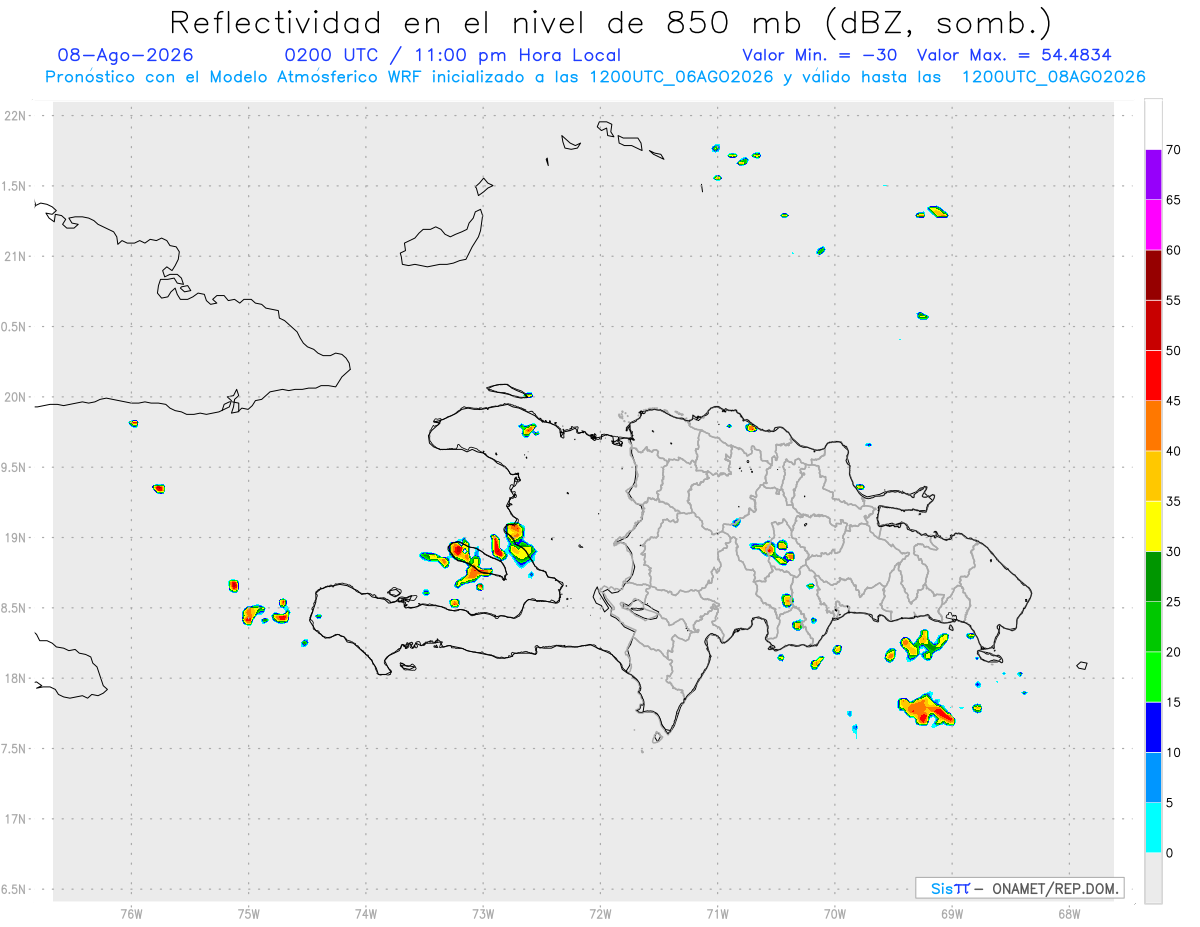Click the '22N' latitude label

pyautogui.click(x=16, y=116)
